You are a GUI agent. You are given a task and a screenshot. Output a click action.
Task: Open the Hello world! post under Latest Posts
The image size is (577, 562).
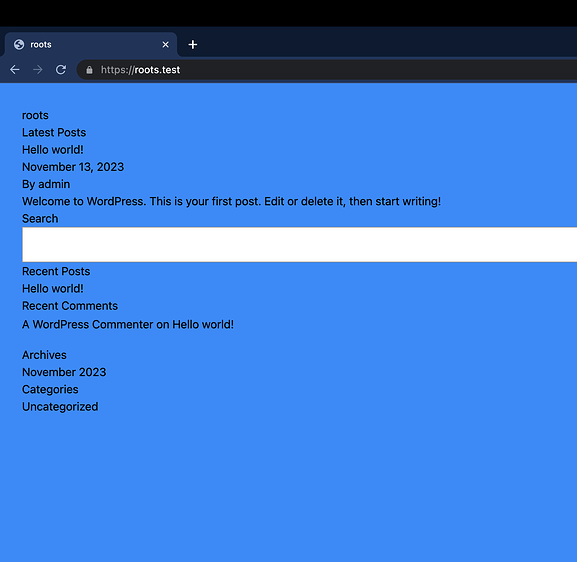(53, 150)
